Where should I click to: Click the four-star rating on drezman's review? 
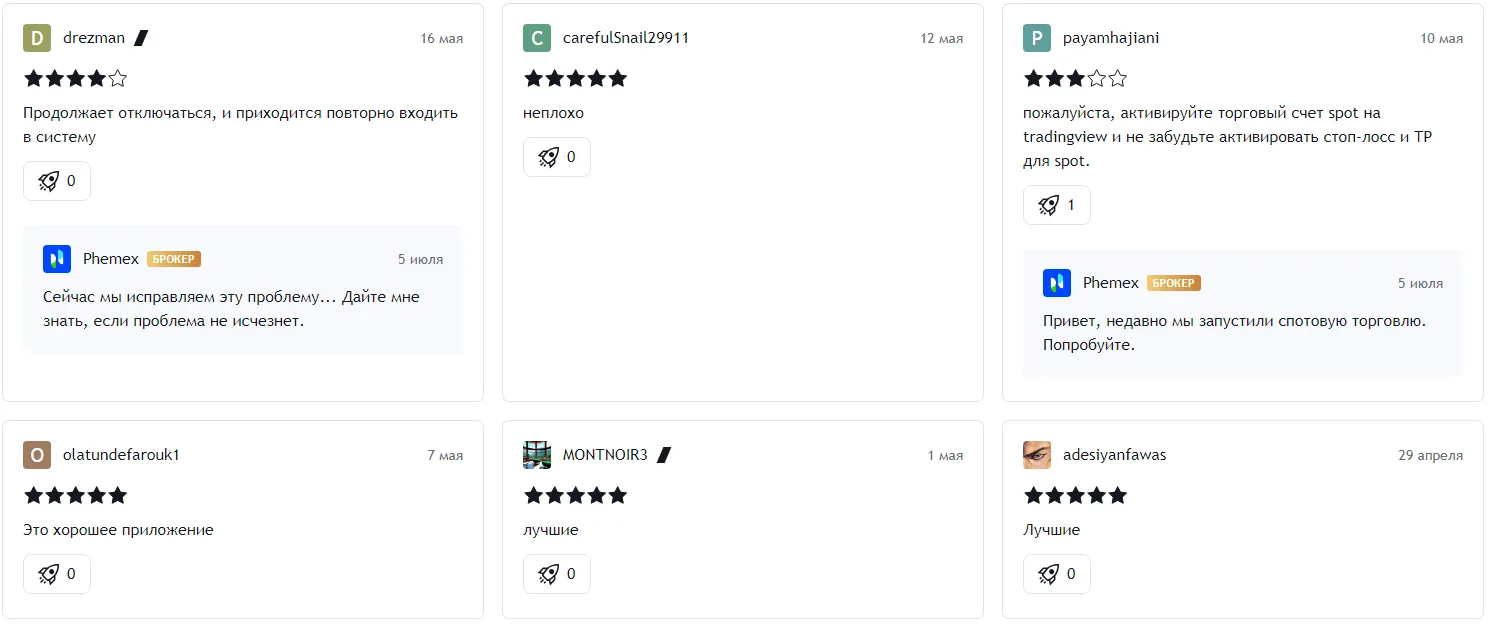click(76, 78)
